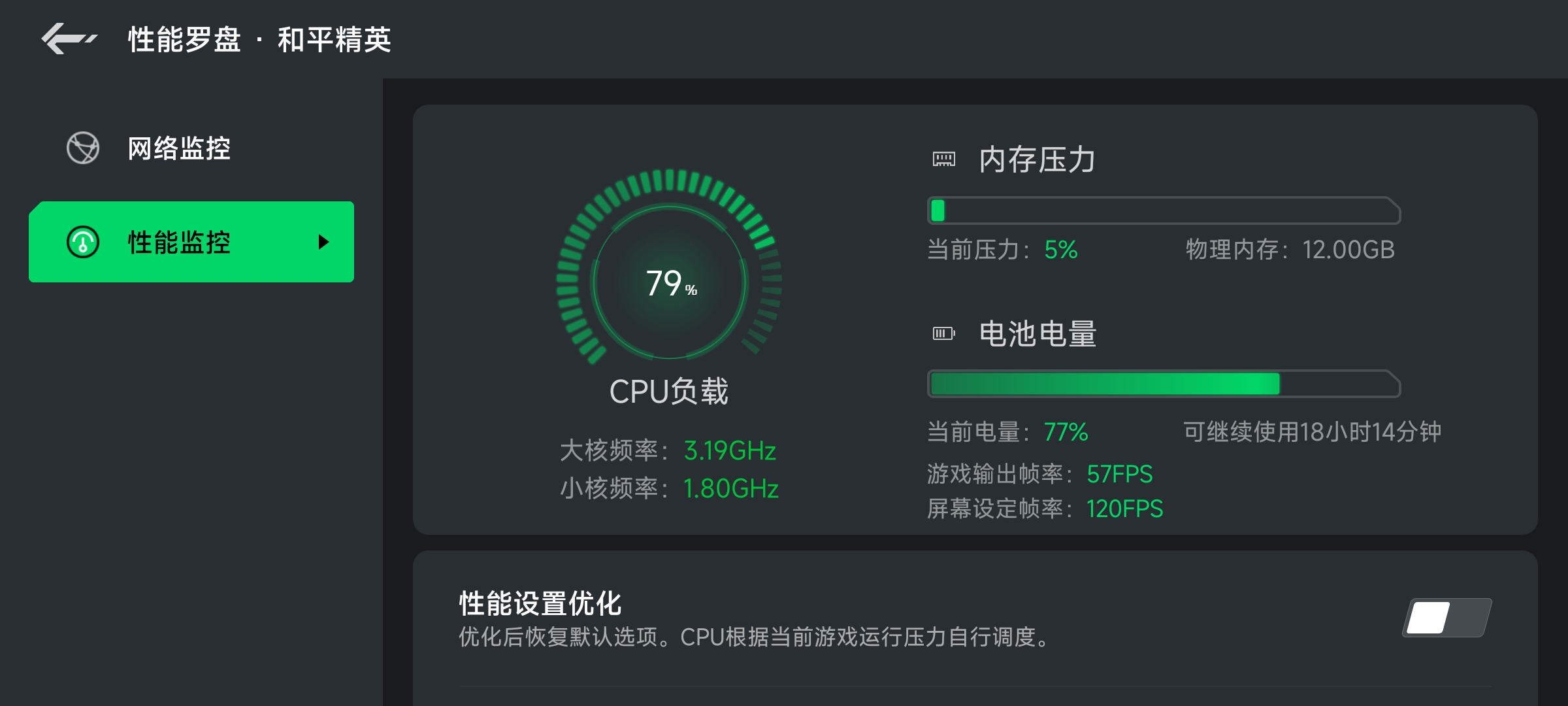
Task: Tap the 79% CPU load reading
Action: (x=671, y=283)
